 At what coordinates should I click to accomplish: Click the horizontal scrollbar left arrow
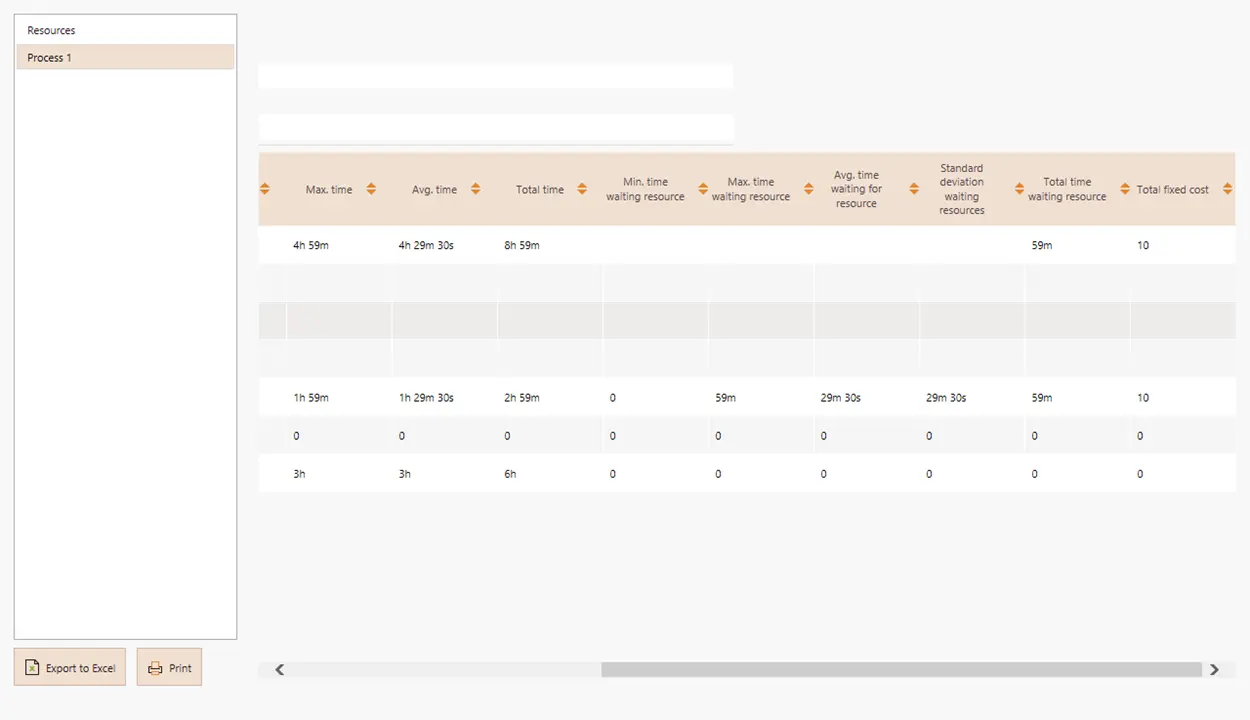click(280, 670)
